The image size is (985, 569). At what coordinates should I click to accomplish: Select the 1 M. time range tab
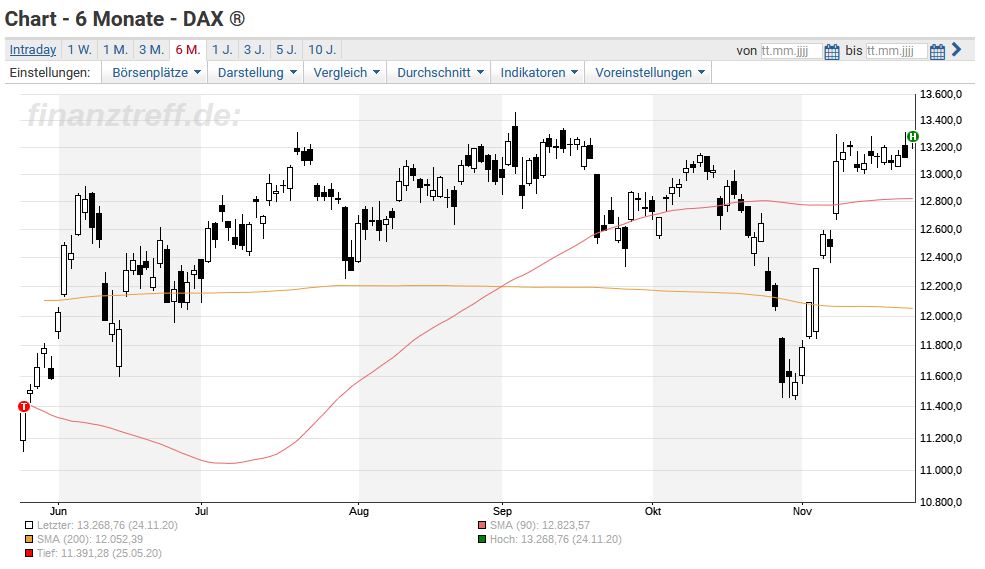coord(116,50)
